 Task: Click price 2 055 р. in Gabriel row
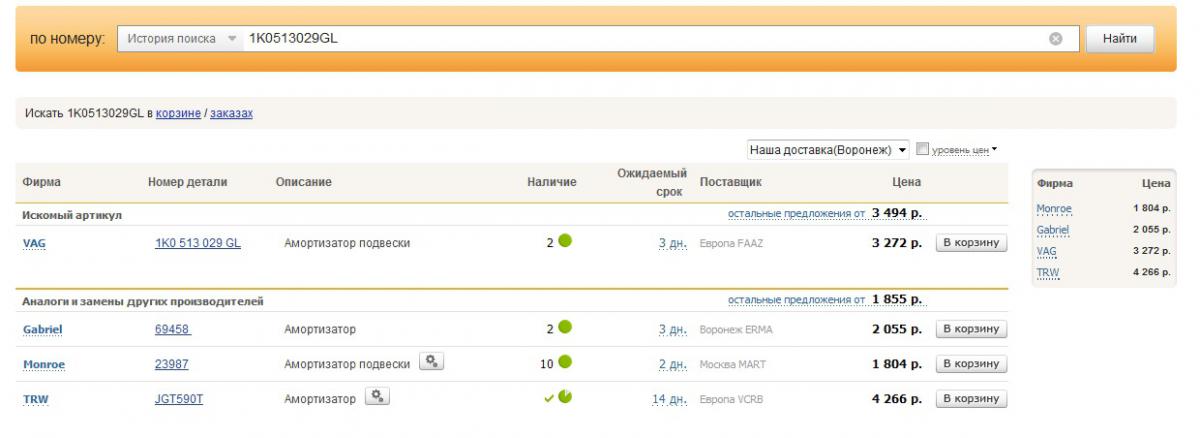[x=897, y=329]
